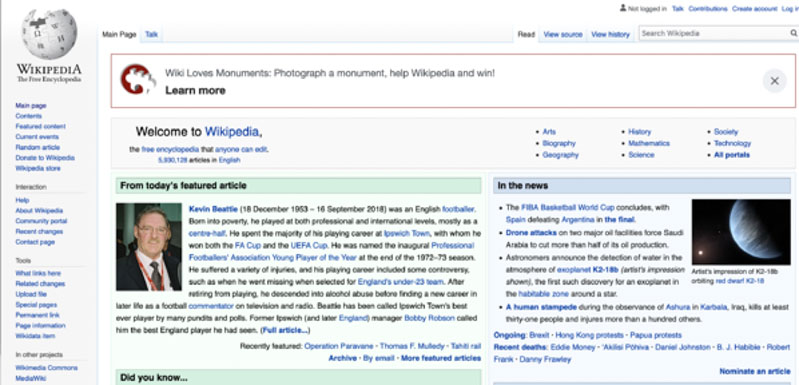Open the All portals link
The height and width of the screenshot is (385, 799).
click(732, 155)
